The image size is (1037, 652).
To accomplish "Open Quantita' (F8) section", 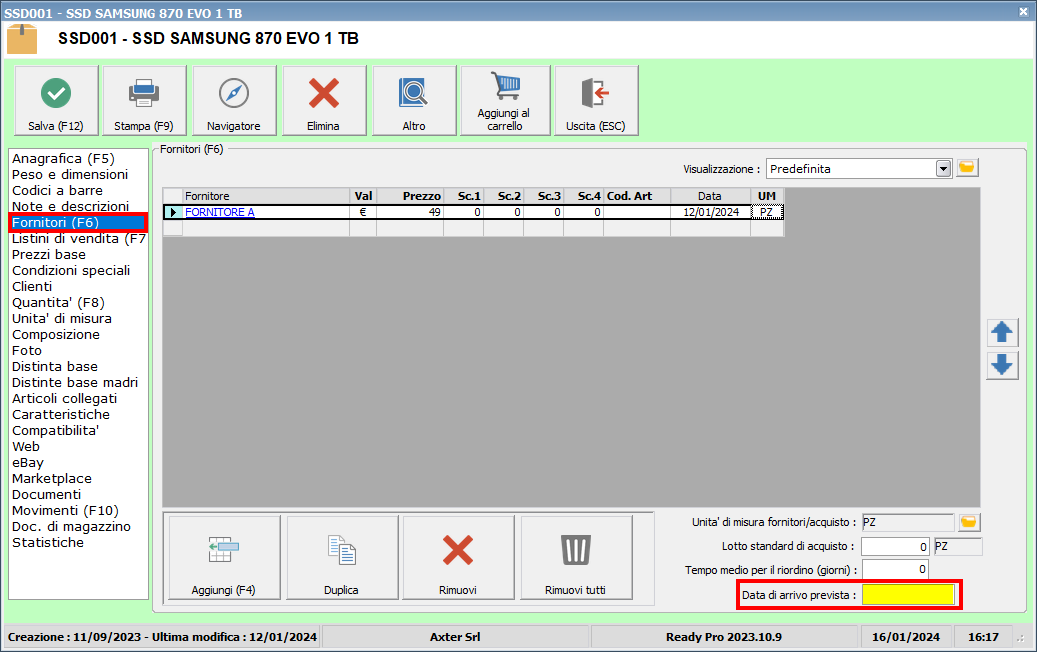I will point(58,302).
